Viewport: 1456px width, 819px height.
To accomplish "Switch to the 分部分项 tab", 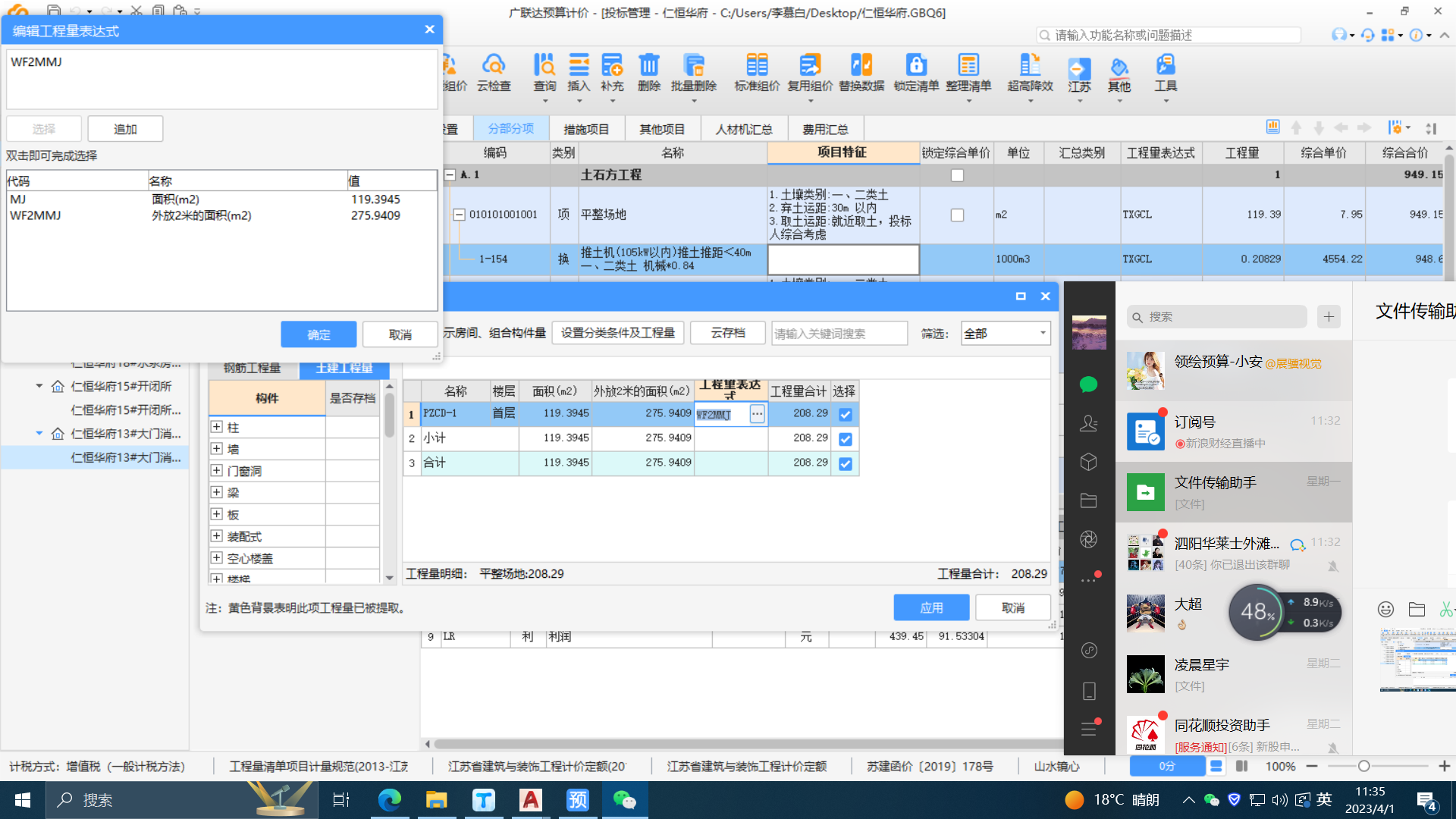I will tap(510, 129).
